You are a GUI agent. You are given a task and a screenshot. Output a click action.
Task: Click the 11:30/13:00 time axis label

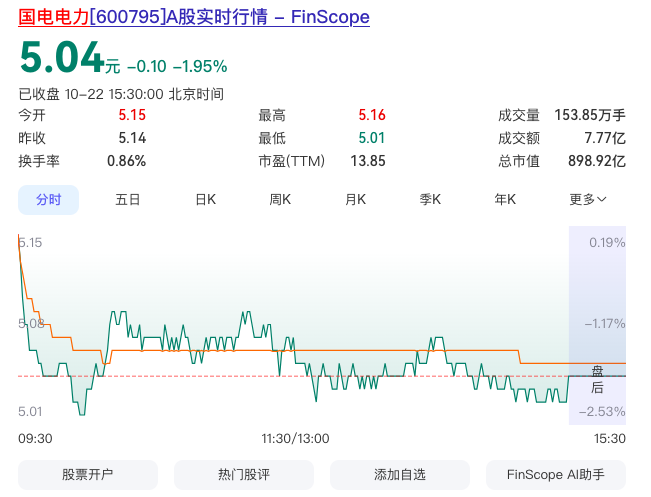click(x=295, y=438)
